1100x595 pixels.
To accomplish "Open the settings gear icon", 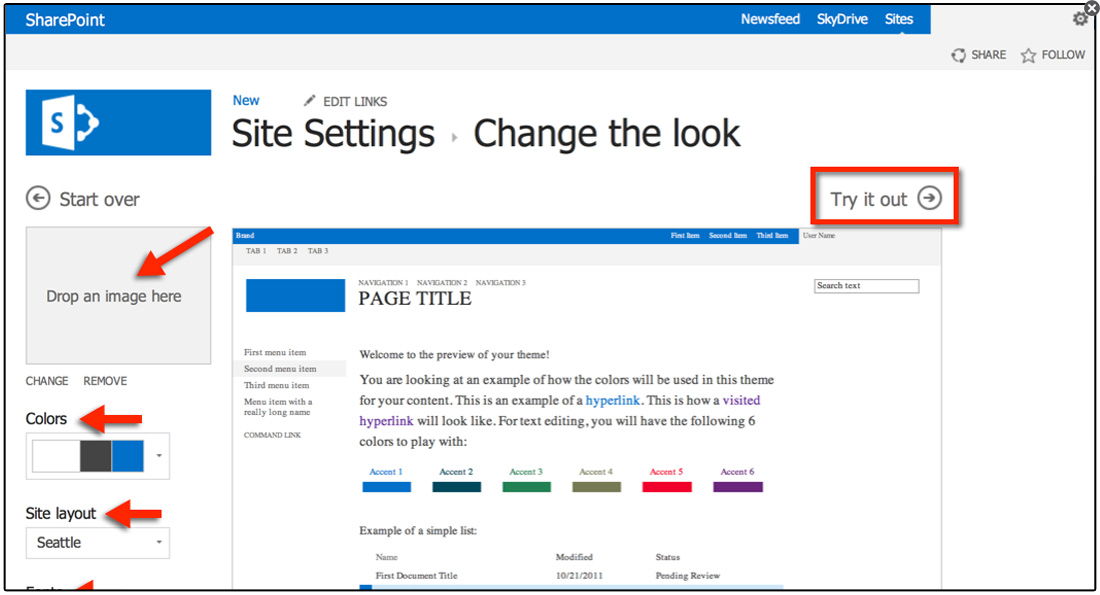I will point(1080,19).
